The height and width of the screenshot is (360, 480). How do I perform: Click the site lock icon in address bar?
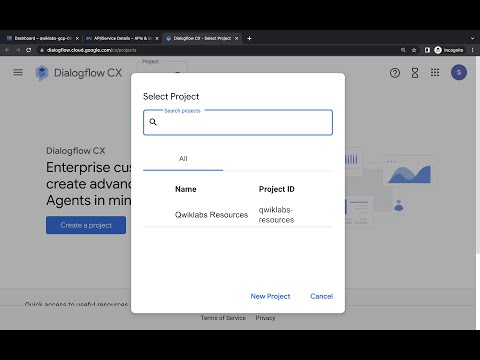pos(42,50)
